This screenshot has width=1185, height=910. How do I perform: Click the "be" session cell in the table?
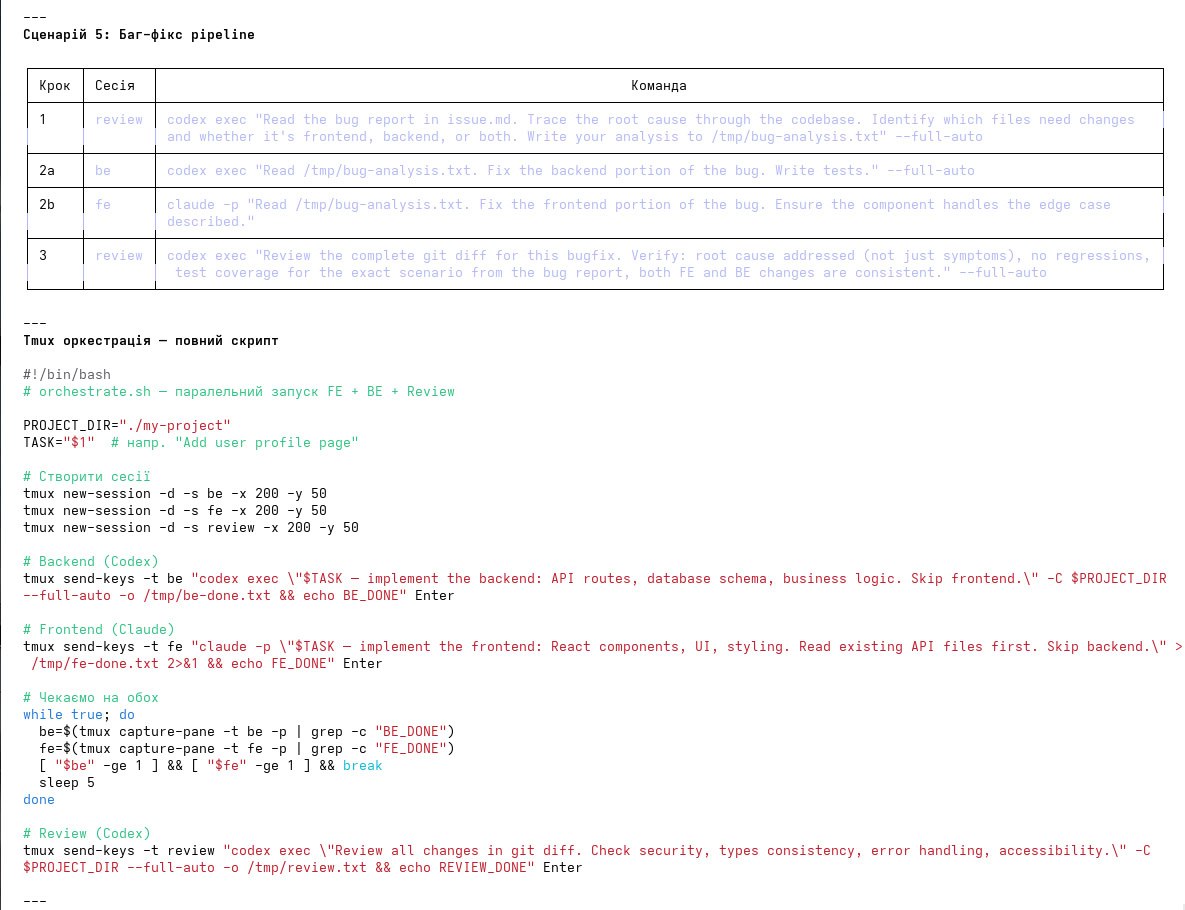click(x=103, y=171)
